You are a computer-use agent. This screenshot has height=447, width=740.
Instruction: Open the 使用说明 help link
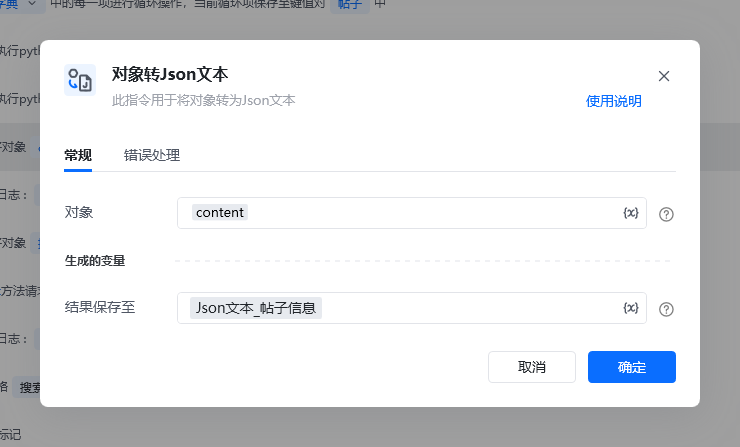click(x=613, y=101)
